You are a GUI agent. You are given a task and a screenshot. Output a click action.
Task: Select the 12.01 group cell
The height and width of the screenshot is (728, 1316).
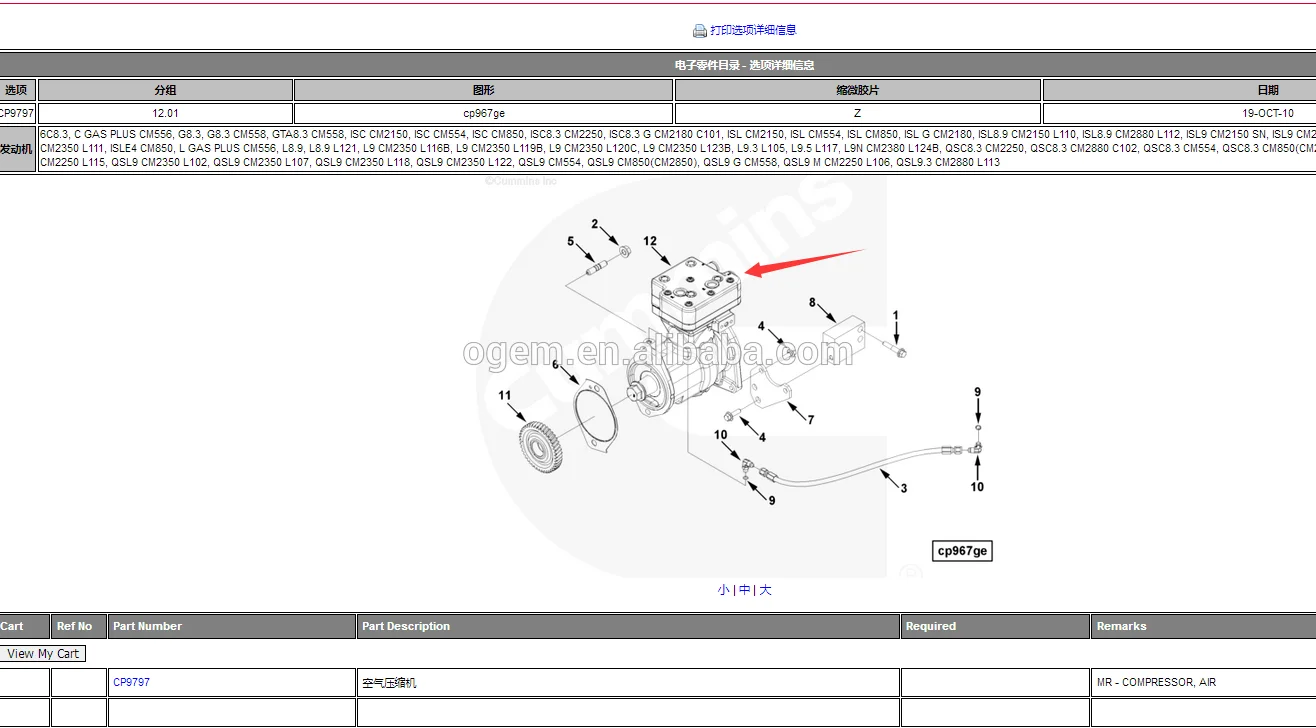pos(165,114)
